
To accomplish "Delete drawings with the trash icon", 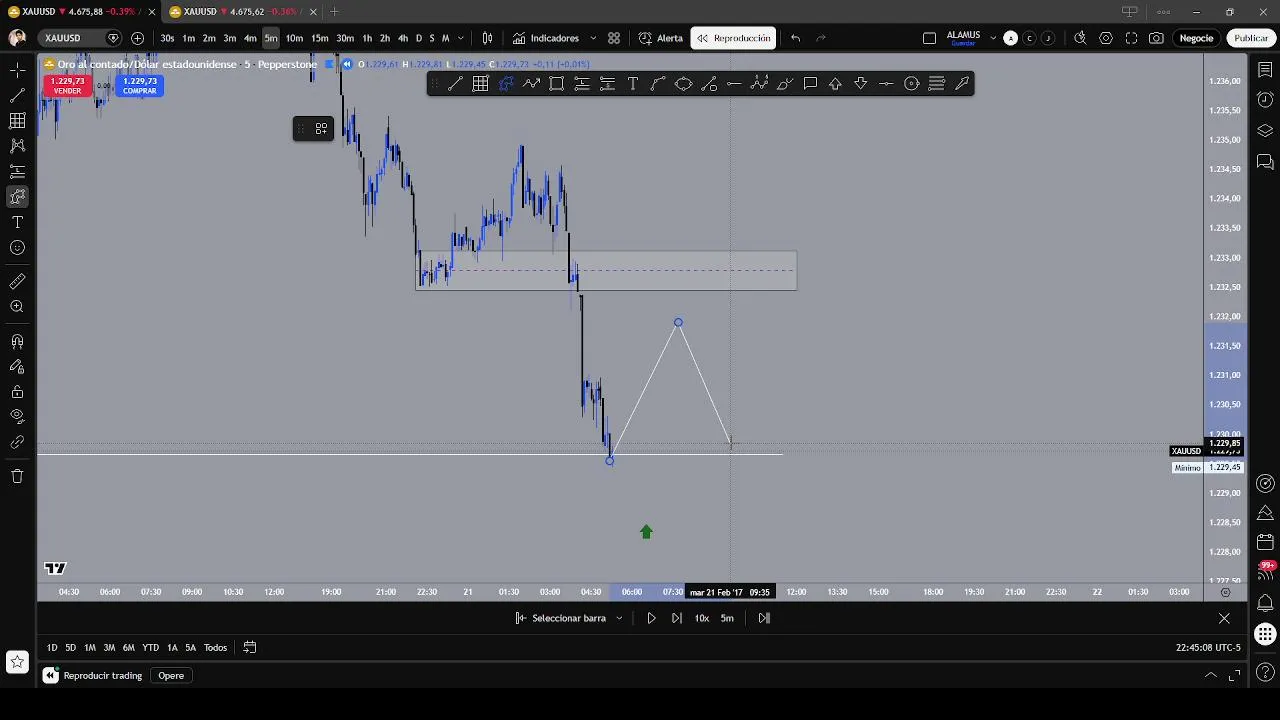I will pos(17,476).
